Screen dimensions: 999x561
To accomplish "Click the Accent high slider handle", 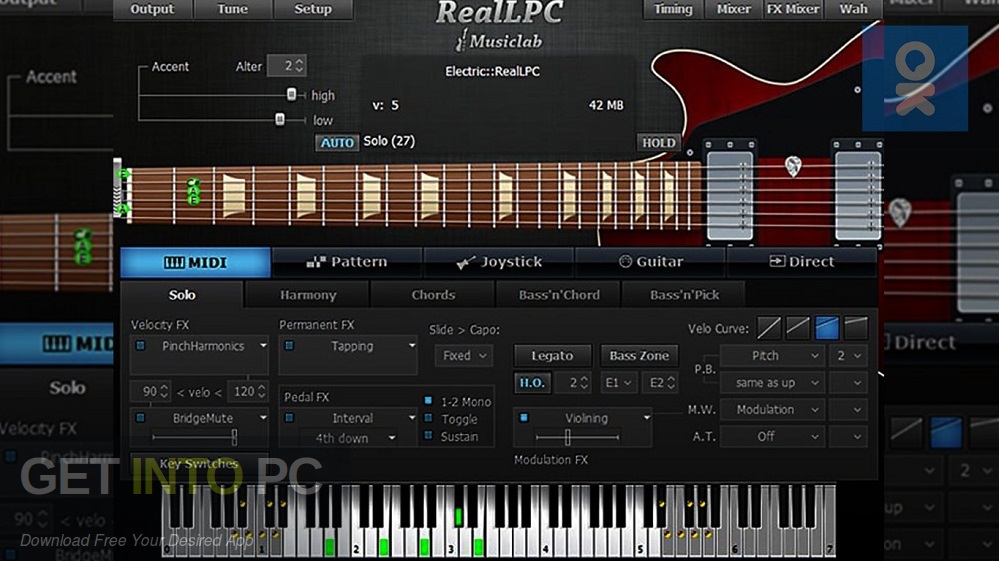I will (x=291, y=95).
